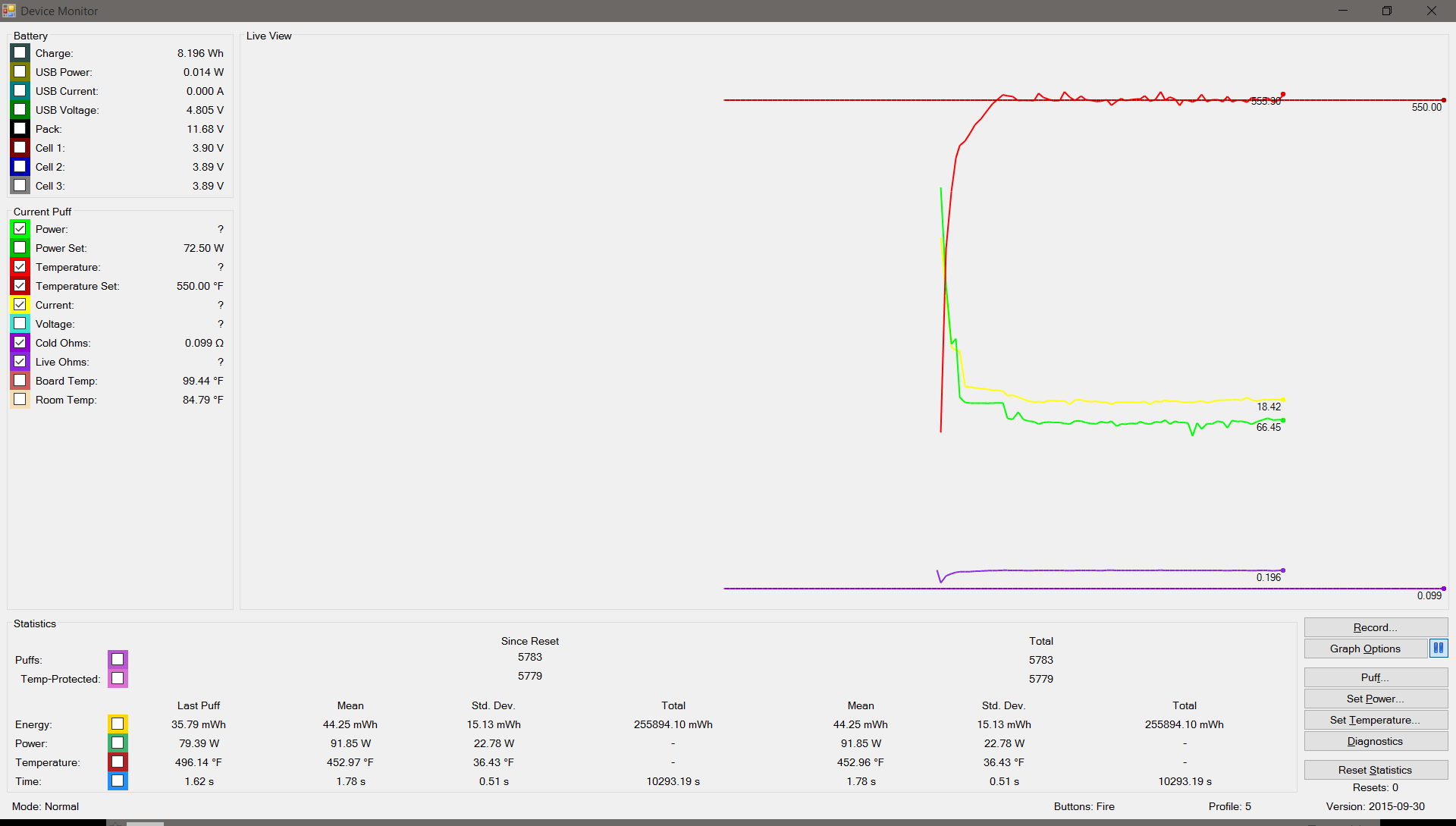This screenshot has width=1456, height=826.
Task: Click the Puff... button
Action: pos(1375,677)
